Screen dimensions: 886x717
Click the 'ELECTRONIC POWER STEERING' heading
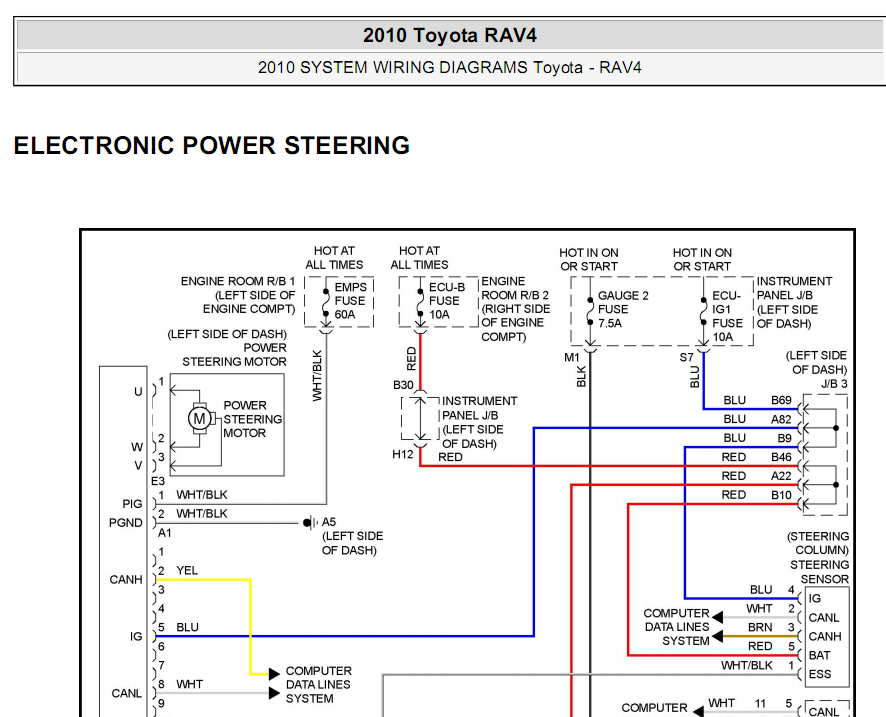[212, 145]
